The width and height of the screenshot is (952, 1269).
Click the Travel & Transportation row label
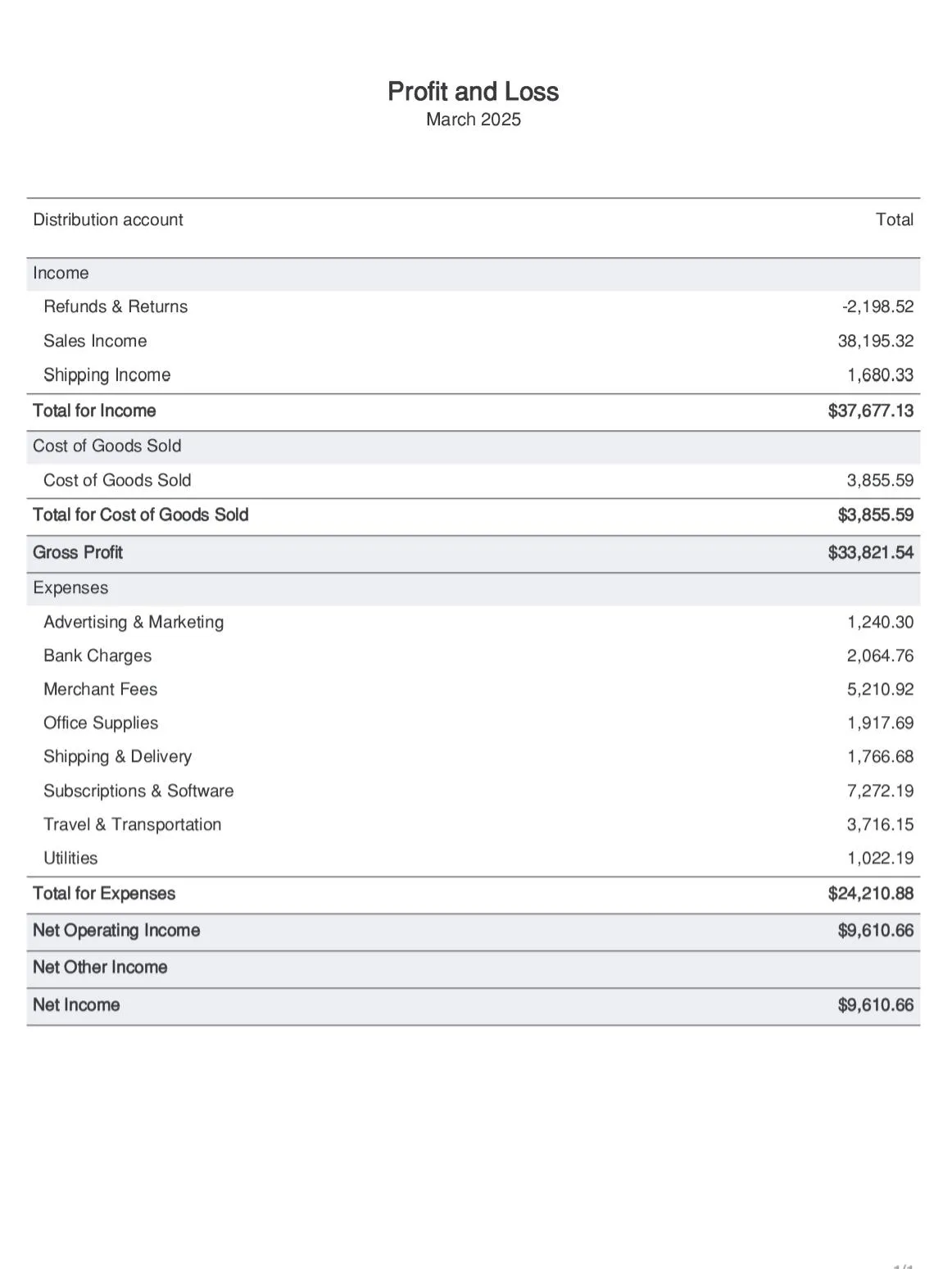point(132,824)
